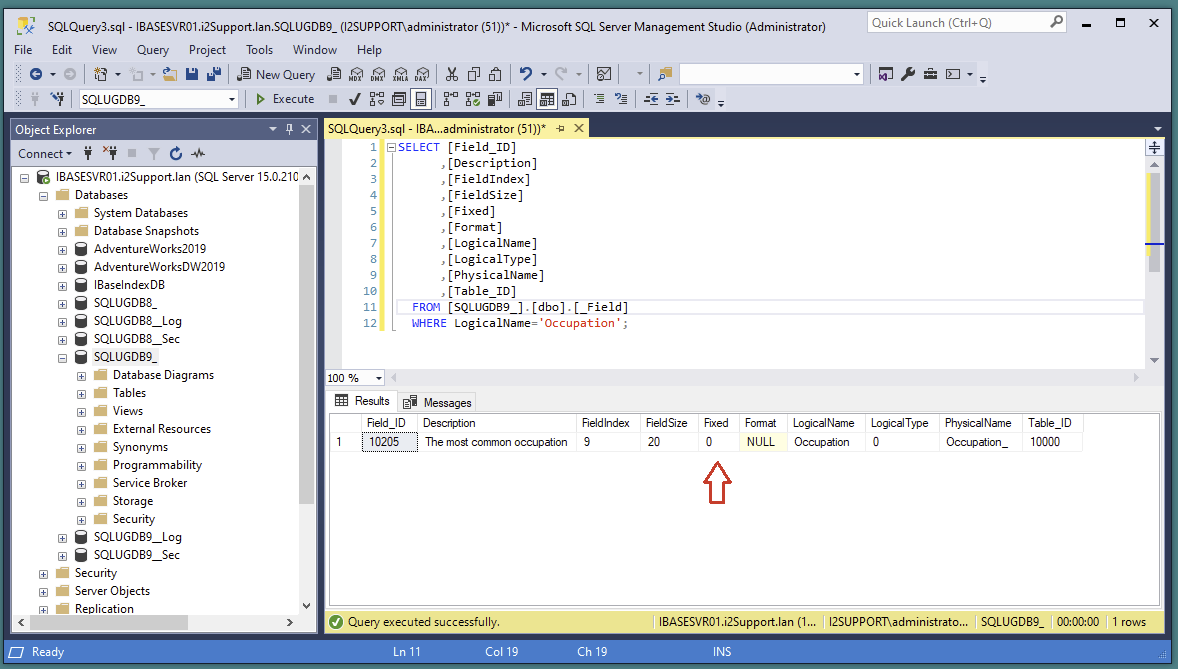Comment out selected lines icon

pyautogui.click(x=601, y=99)
